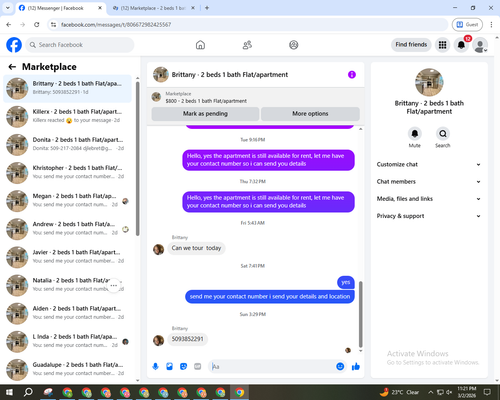Viewport: 500px width, 400px height.
Task: Send a thumbs-up like
Action: click(x=356, y=367)
